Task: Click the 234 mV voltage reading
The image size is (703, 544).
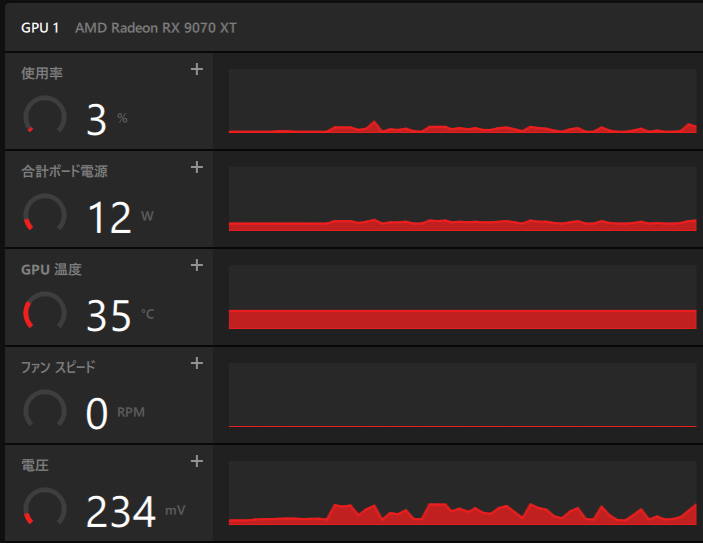Action: point(135,511)
